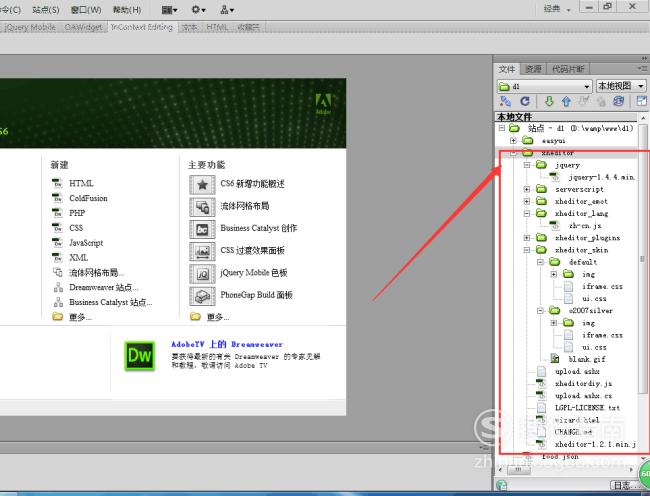Open the gear extensions dropdown
Viewport: 650px width, 496px height.
198,10
